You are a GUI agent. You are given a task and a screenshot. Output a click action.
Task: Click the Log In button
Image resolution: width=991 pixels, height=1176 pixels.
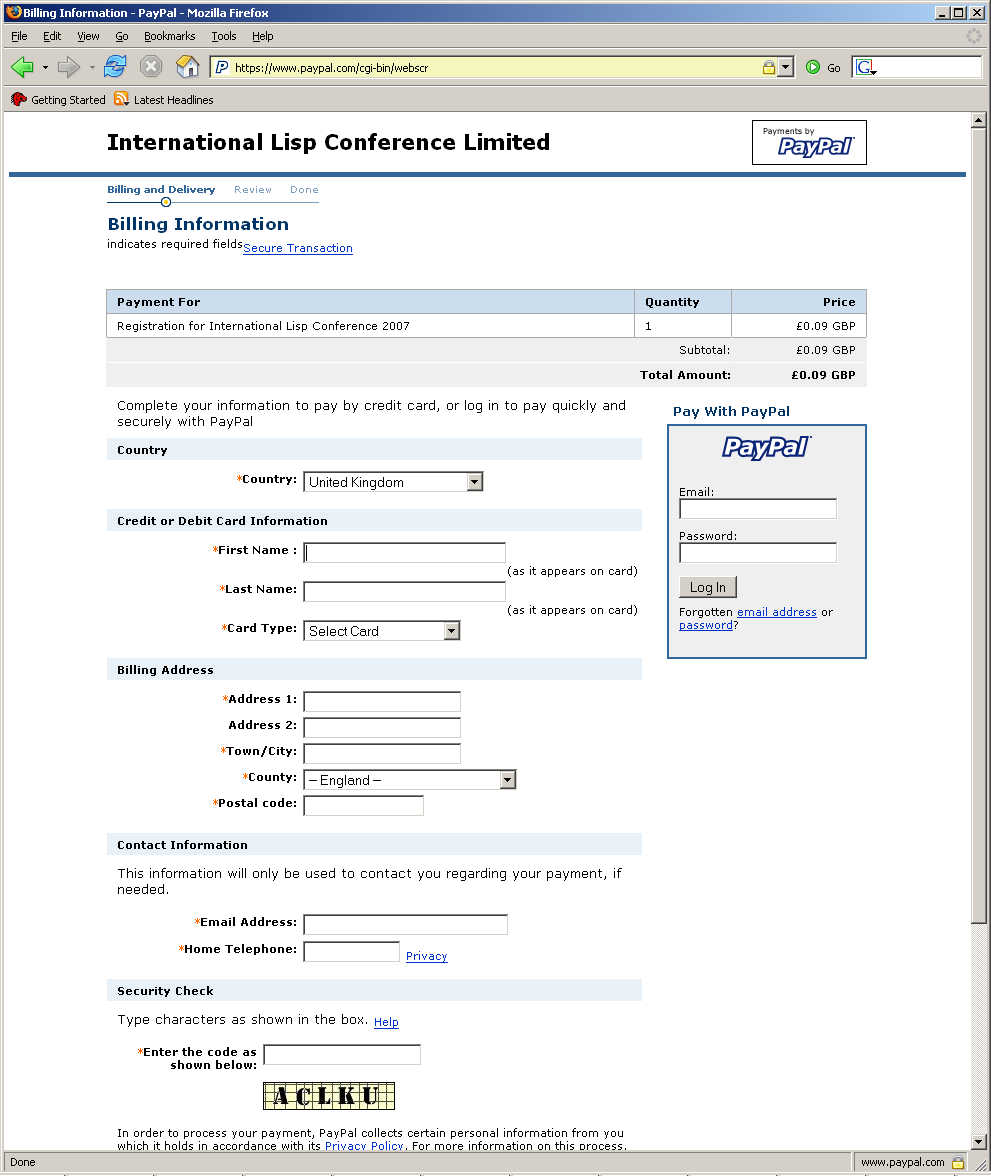click(708, 587)
